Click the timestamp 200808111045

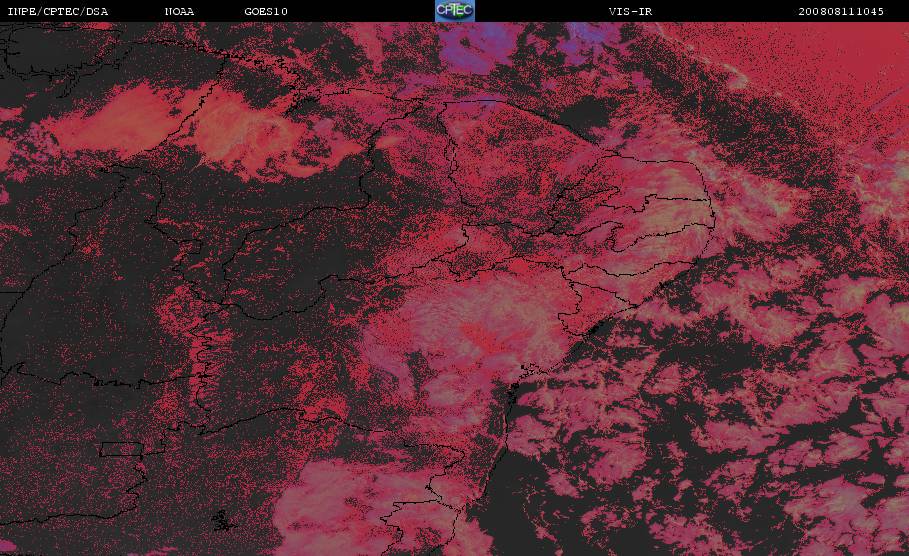841,11
